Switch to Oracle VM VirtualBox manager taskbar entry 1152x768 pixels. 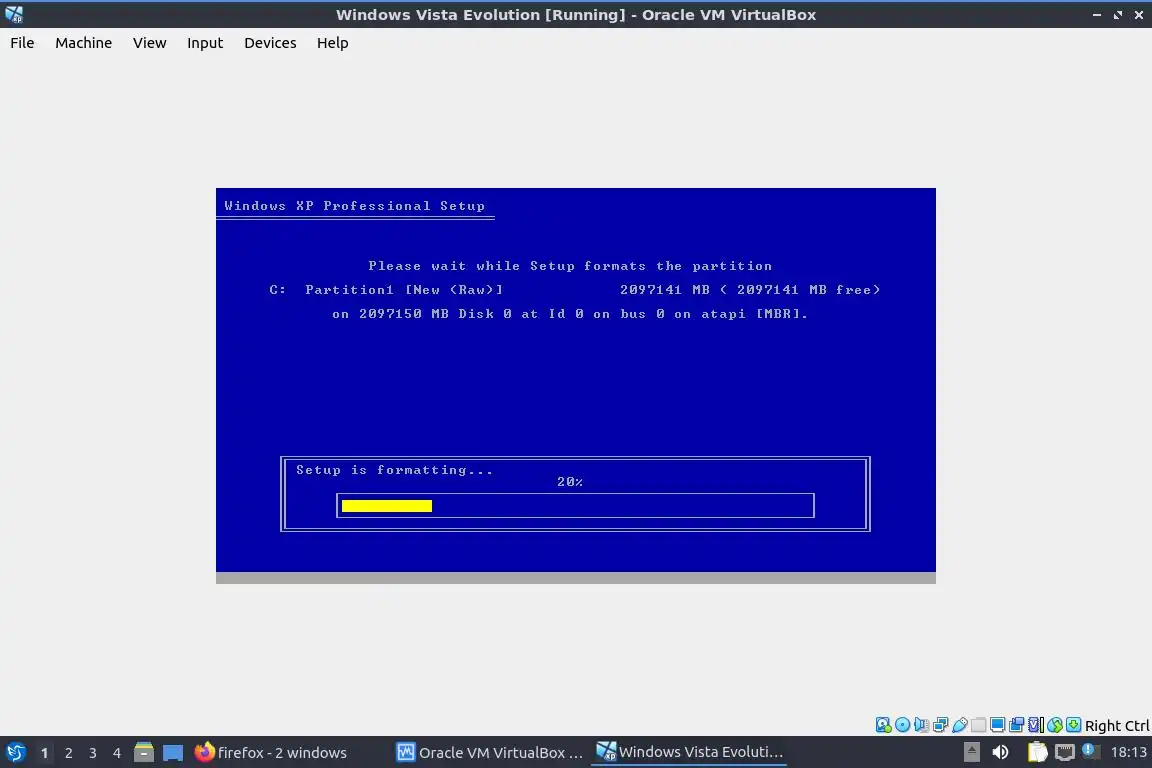tap(490, 753)
